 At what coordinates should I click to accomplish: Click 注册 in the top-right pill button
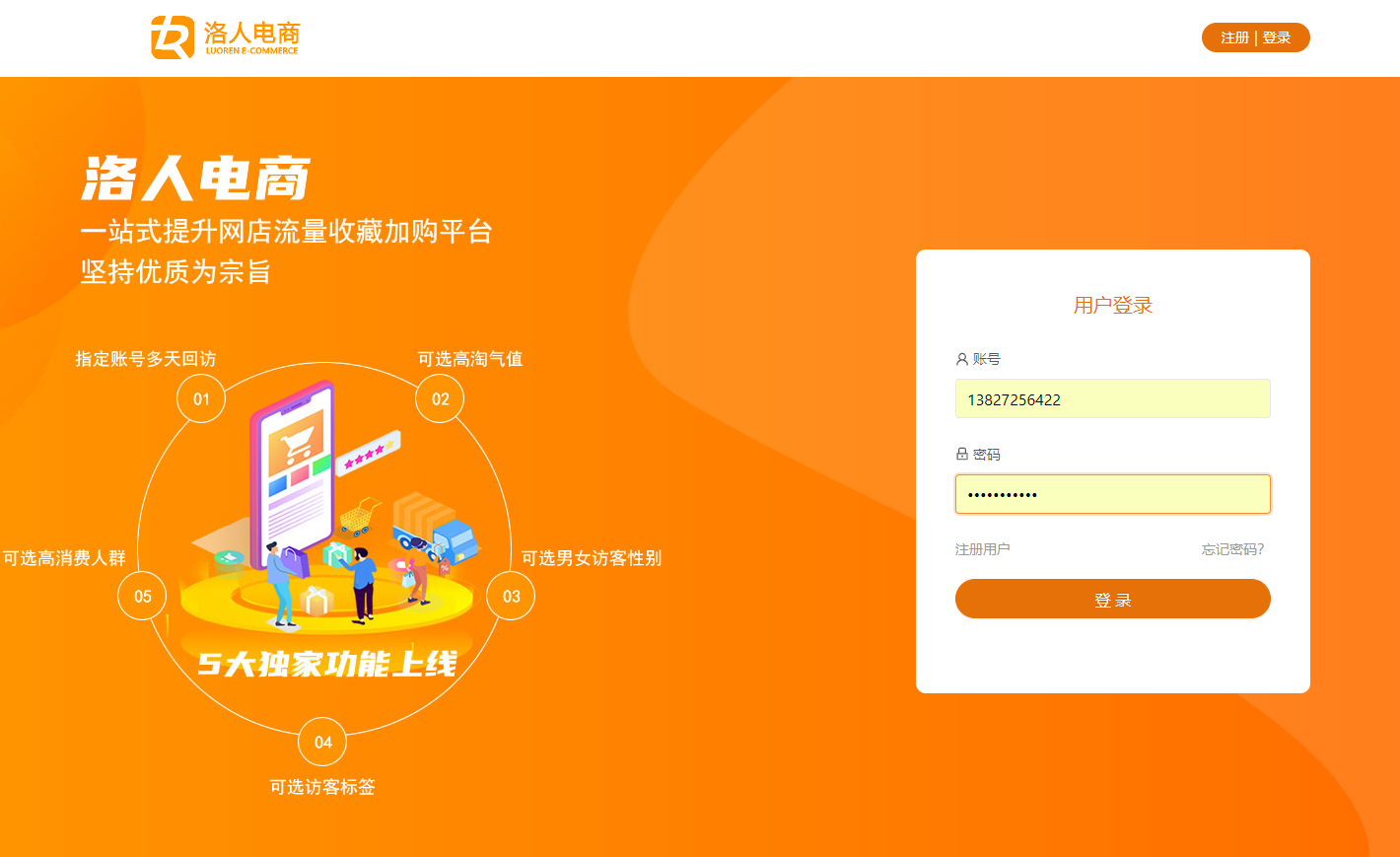[x=1234, y=37]
